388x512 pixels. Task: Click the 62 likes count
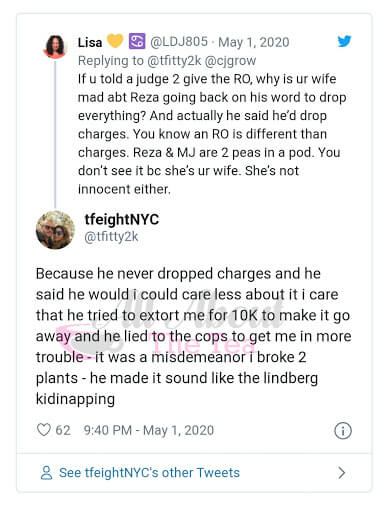pos(63,430)
